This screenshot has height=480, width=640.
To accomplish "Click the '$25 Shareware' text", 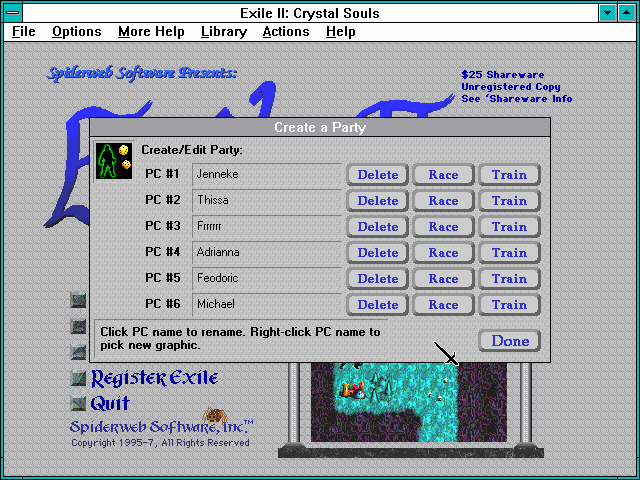I will click(x=502, y=75).
